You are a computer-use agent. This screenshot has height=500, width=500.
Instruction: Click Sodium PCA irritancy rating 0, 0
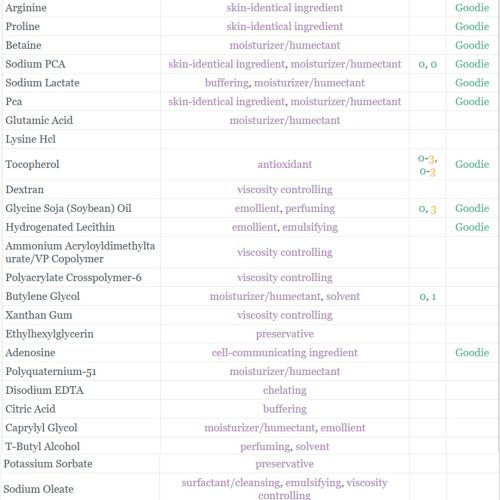coord(428,64)
